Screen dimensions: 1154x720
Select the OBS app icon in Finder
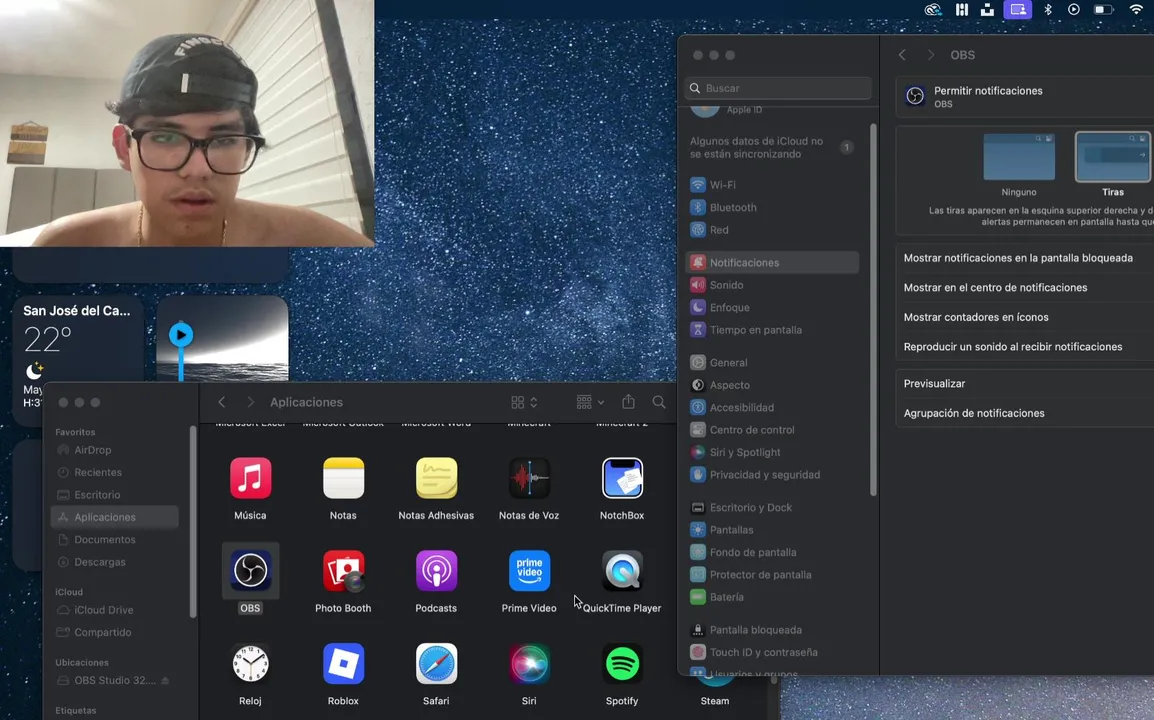(x=250, y=571)
